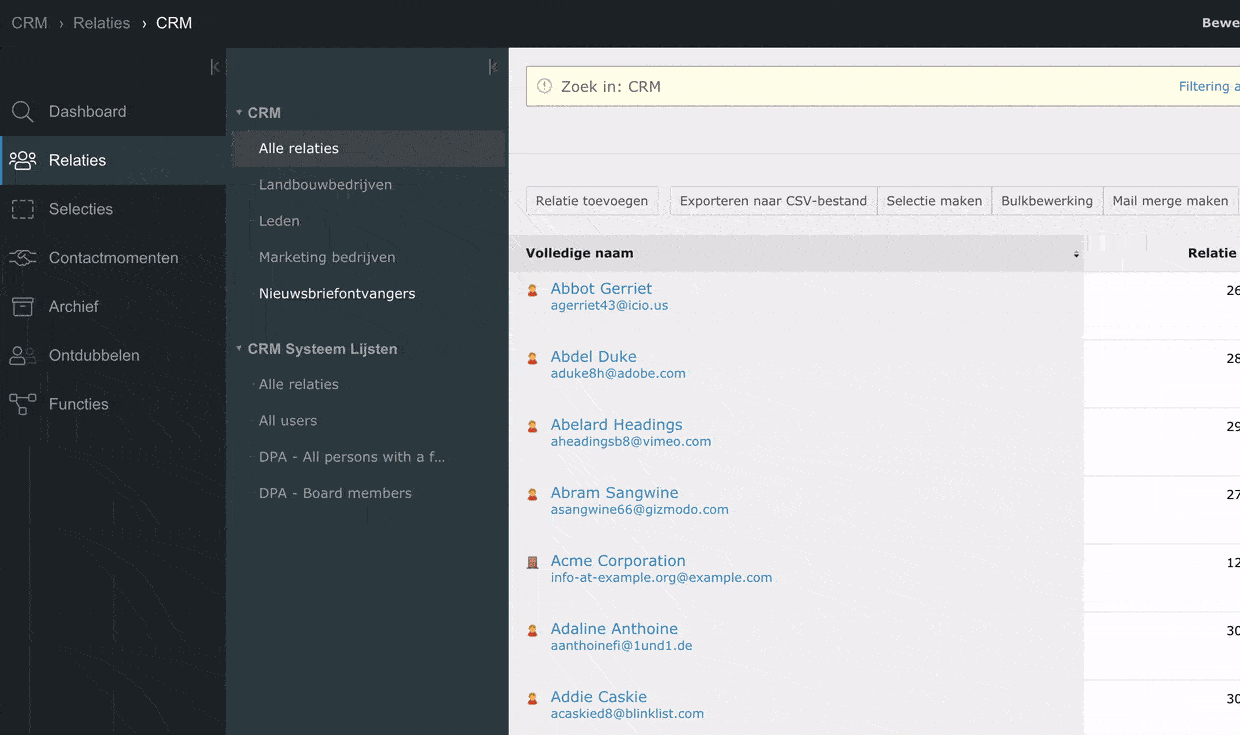
Task: Click the Relatie toevoegen button
Action: (592, 201)
